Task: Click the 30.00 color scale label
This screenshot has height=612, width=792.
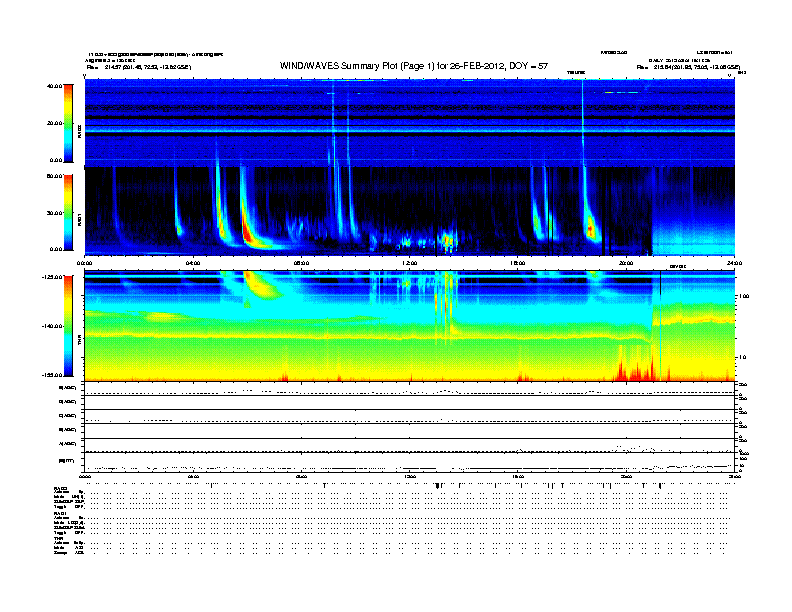Action: 54,213
